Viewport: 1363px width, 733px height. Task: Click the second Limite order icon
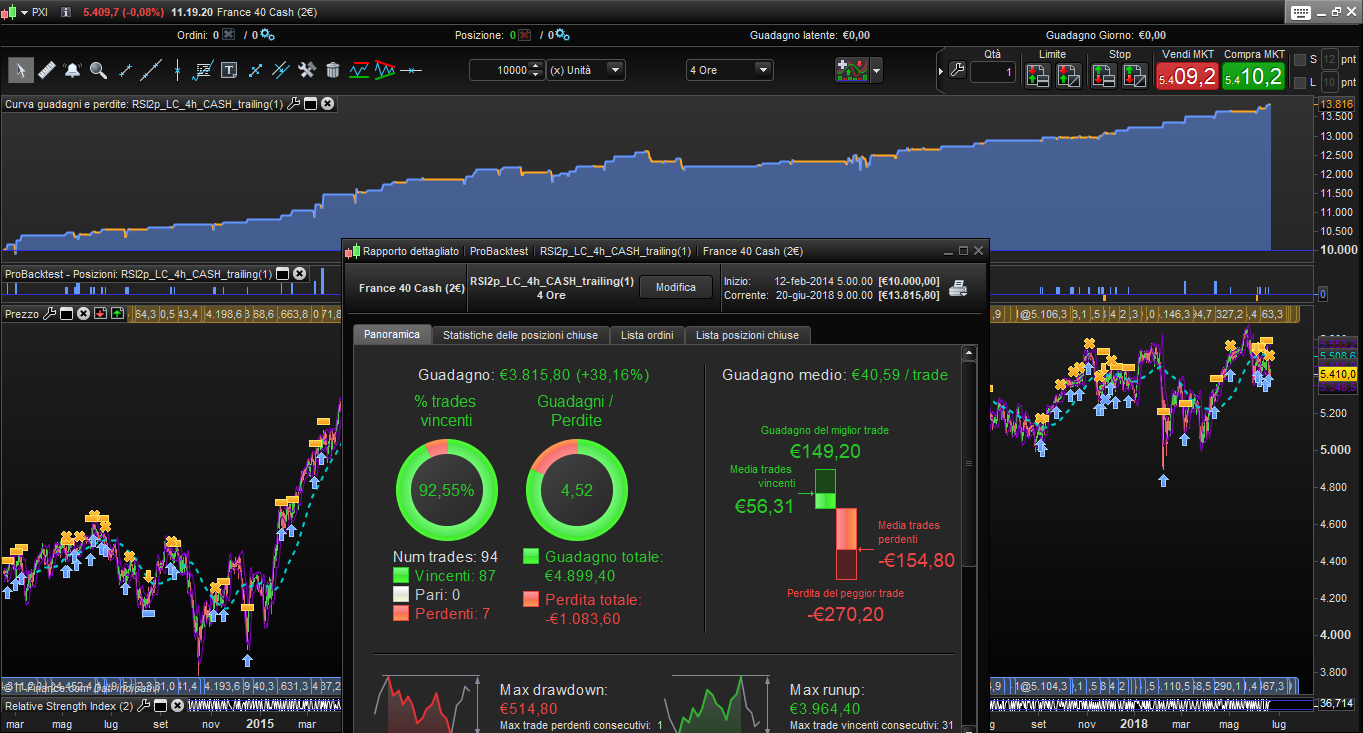coord(1068,74)
